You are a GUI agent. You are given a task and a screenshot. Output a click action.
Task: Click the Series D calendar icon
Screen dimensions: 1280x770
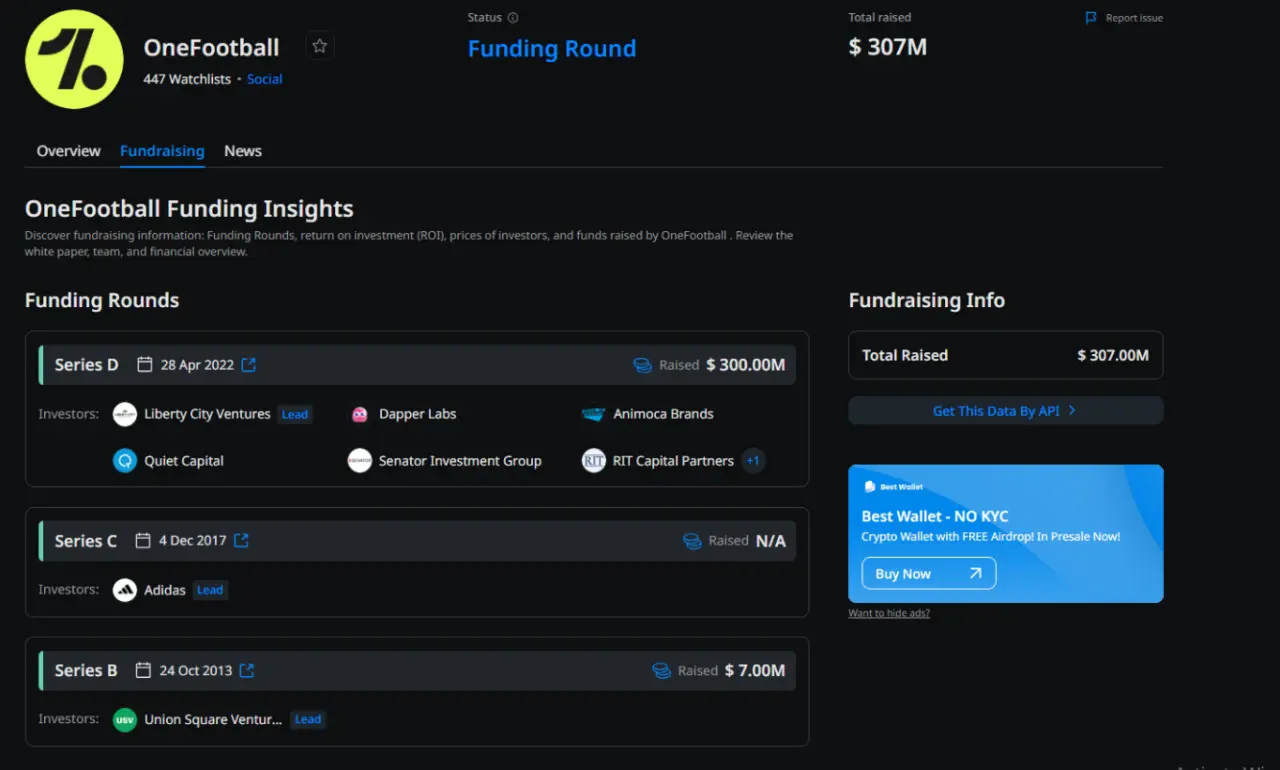(x=145, y=365)
